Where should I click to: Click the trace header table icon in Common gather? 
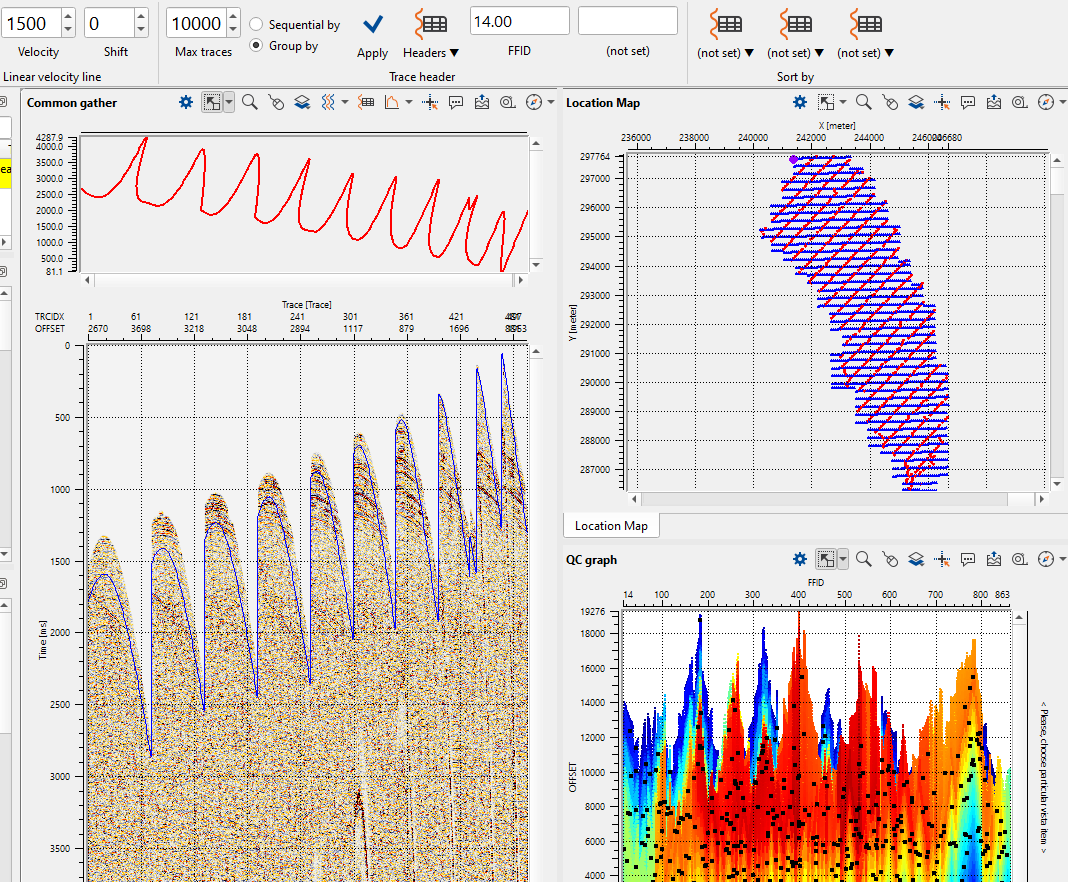click(x=366, y=102)
